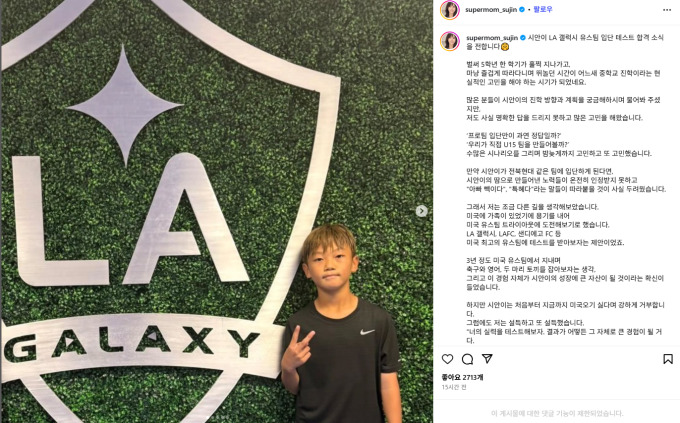Click the verified badge in the post header
Image resolution: width=680 pixels, height=423 pixels.
point(522,10)
